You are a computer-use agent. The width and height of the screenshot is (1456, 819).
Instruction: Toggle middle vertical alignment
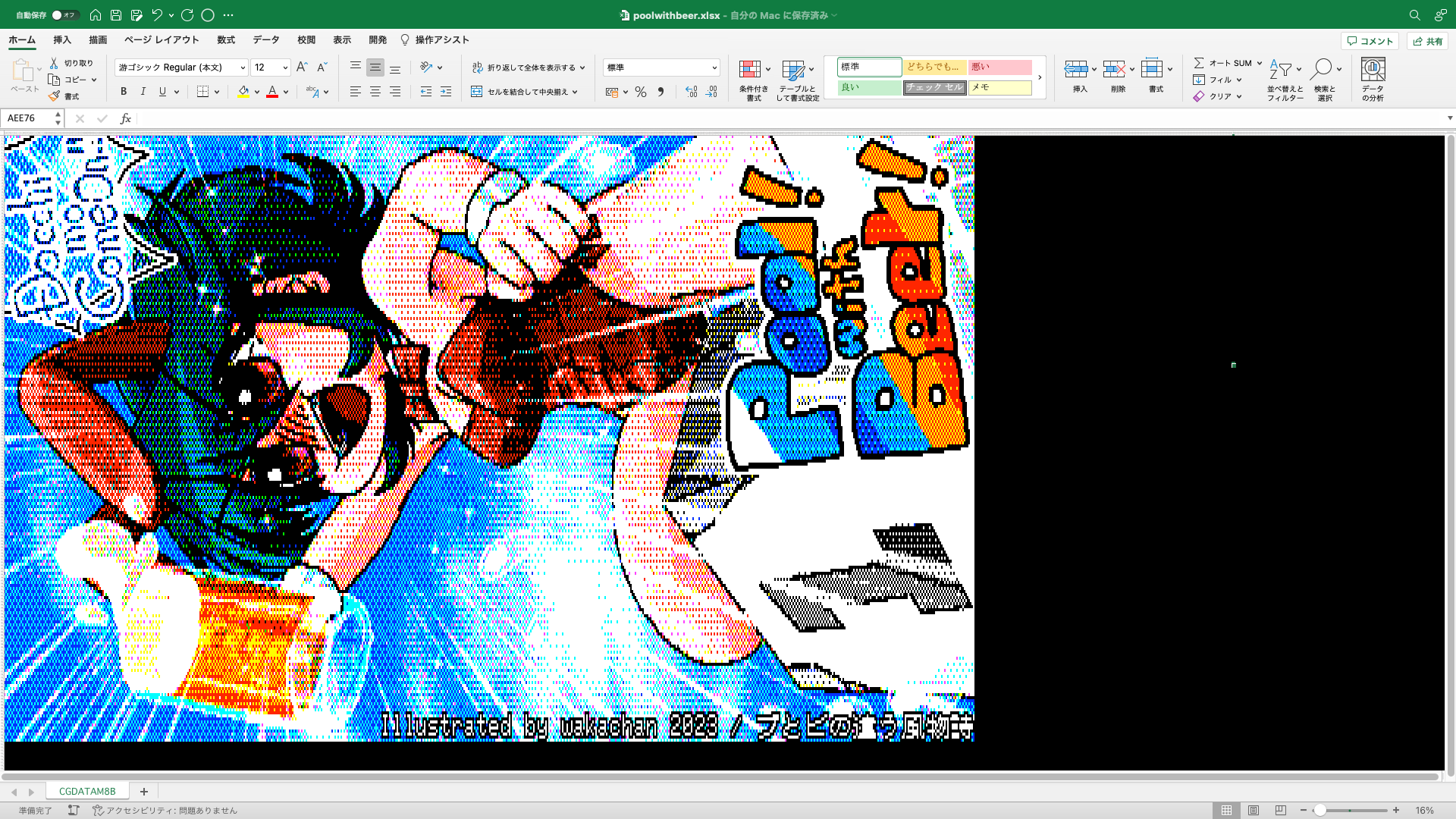click(375, 67)
